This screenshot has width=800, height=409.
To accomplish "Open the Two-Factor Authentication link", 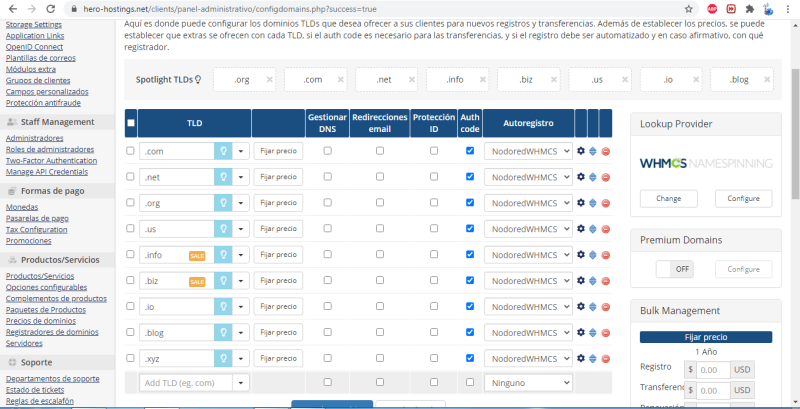I will 51,161.
